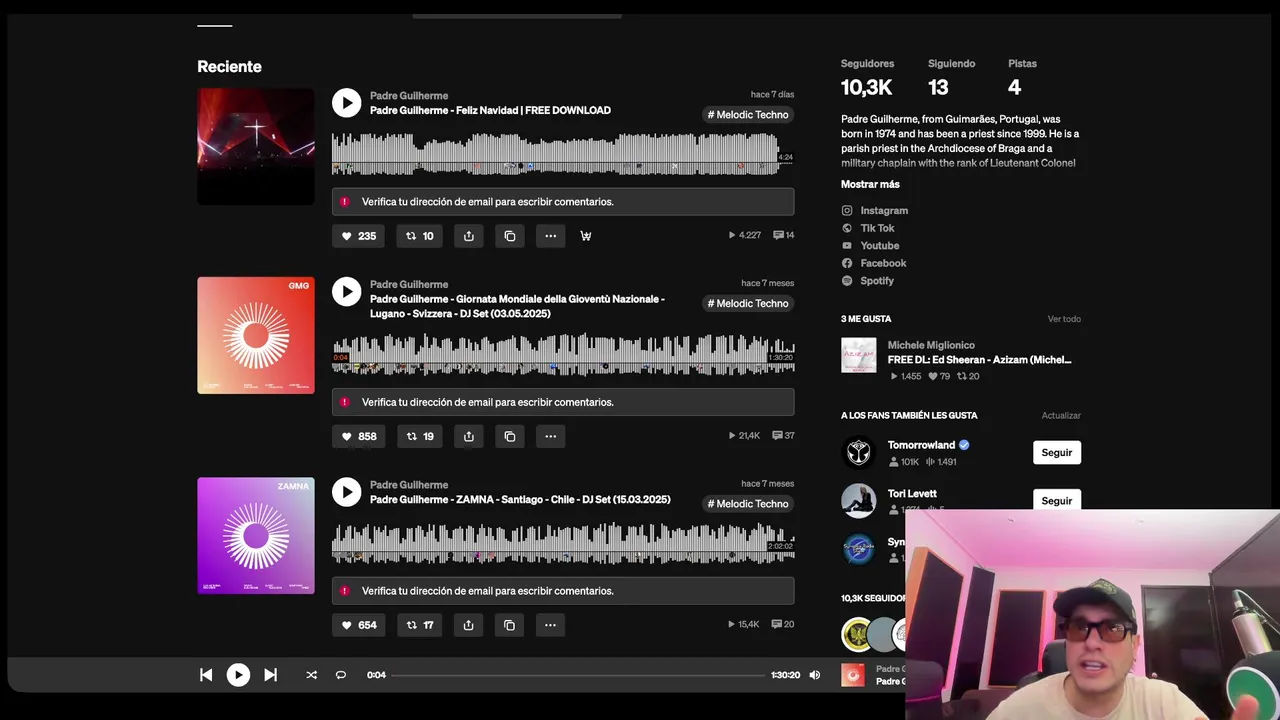Screen dimensions: 1280x720
Task: Like the ZAMNA set with 654 likes
Action: [x=358, y=625]
